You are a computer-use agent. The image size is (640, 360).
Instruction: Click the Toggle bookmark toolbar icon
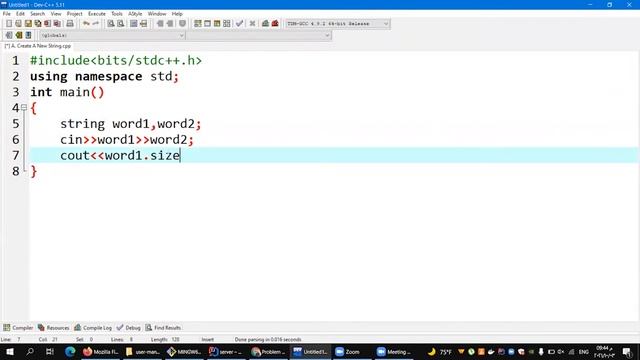182,24
